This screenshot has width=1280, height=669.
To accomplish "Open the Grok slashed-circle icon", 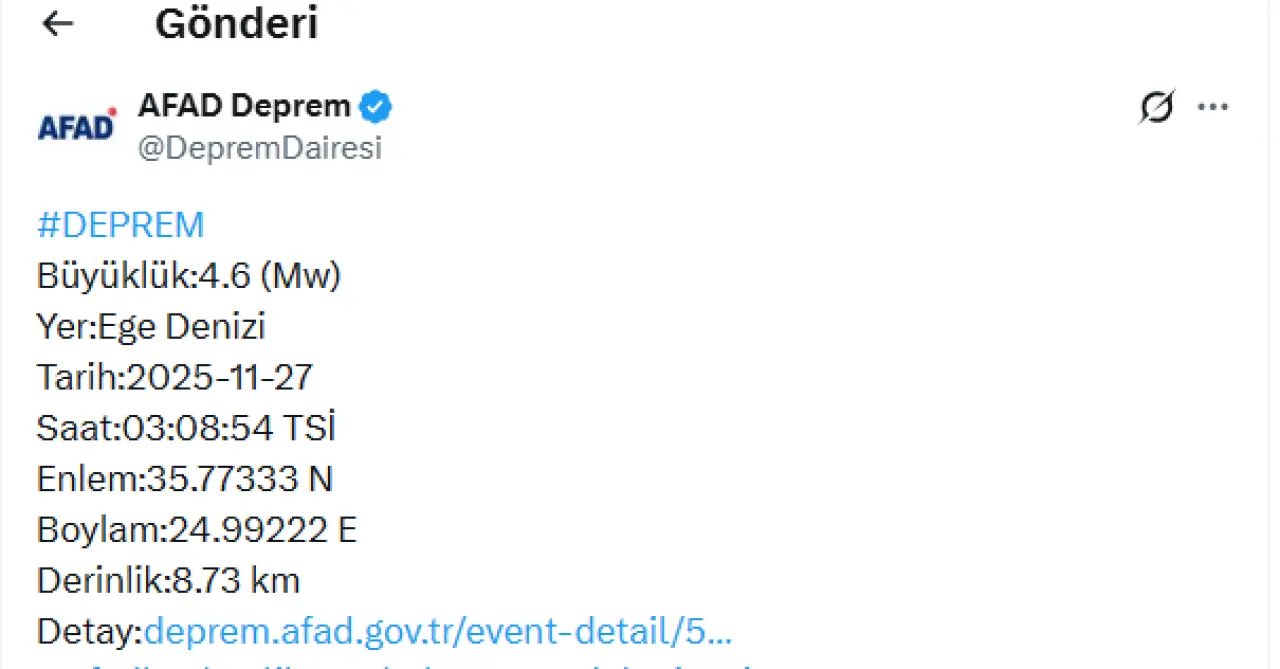I will pyautogui.click(x=1156, y=107).
